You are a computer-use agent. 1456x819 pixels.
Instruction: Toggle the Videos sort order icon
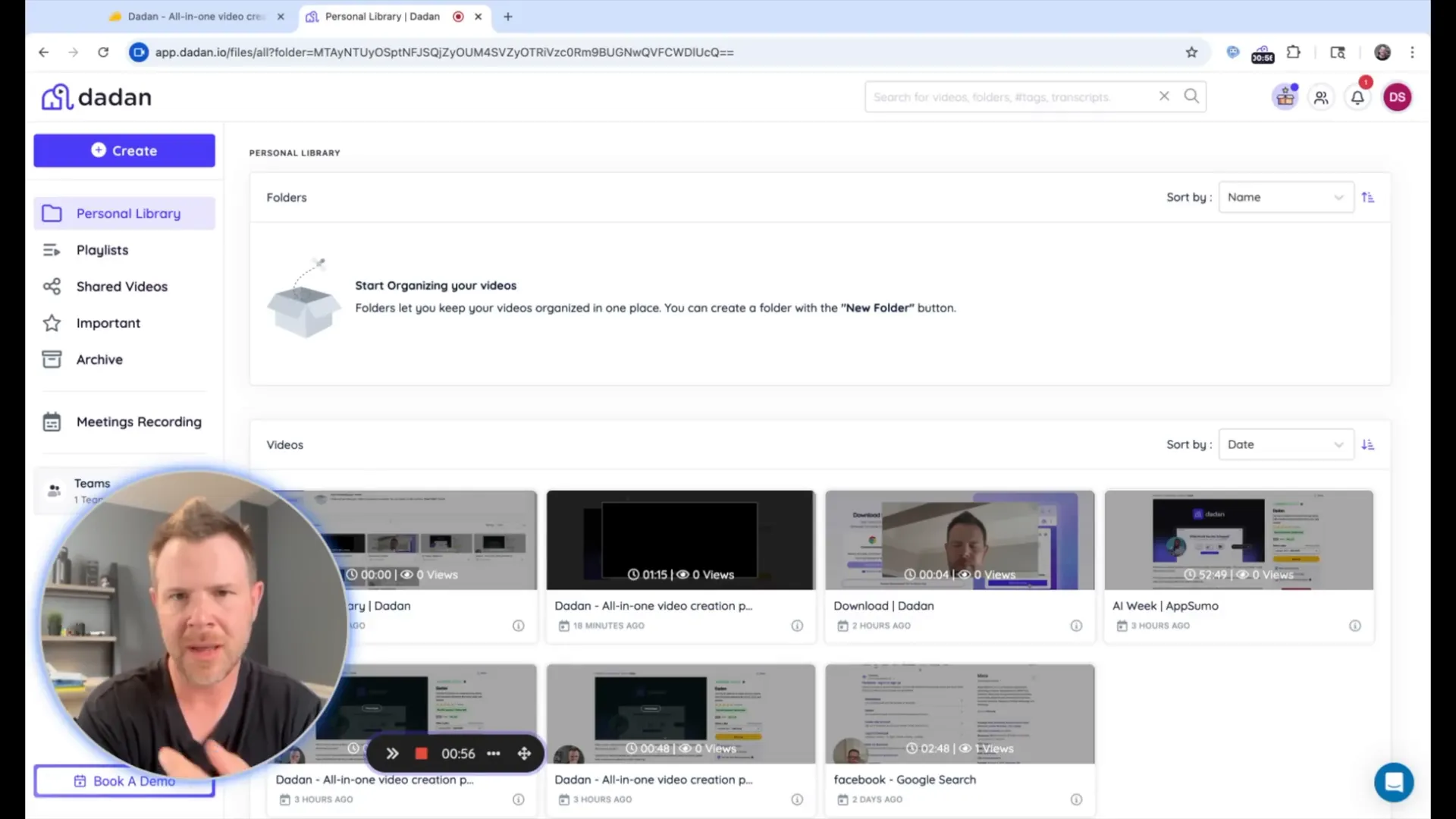click(x=1368, y=444)
